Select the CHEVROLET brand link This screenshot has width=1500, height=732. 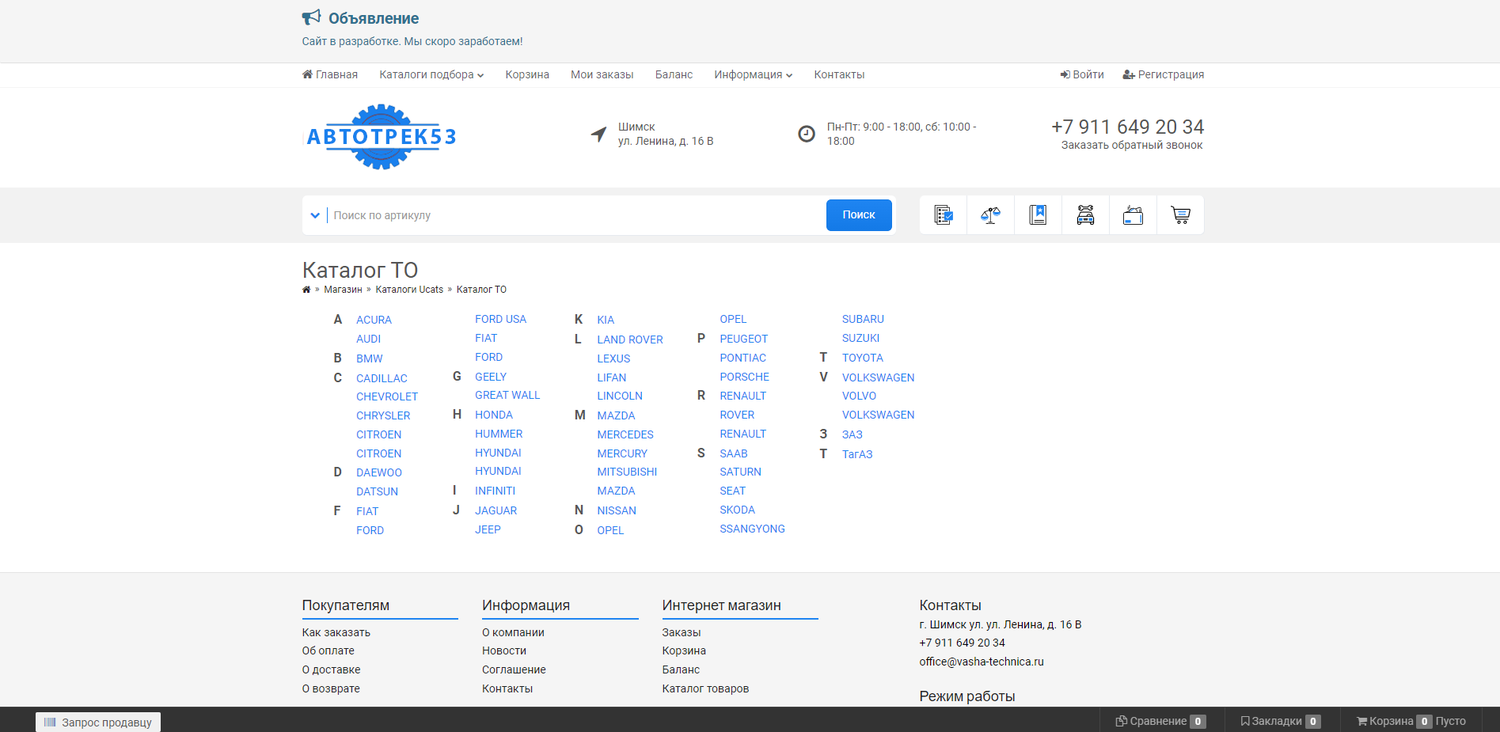tap(387, 397)
